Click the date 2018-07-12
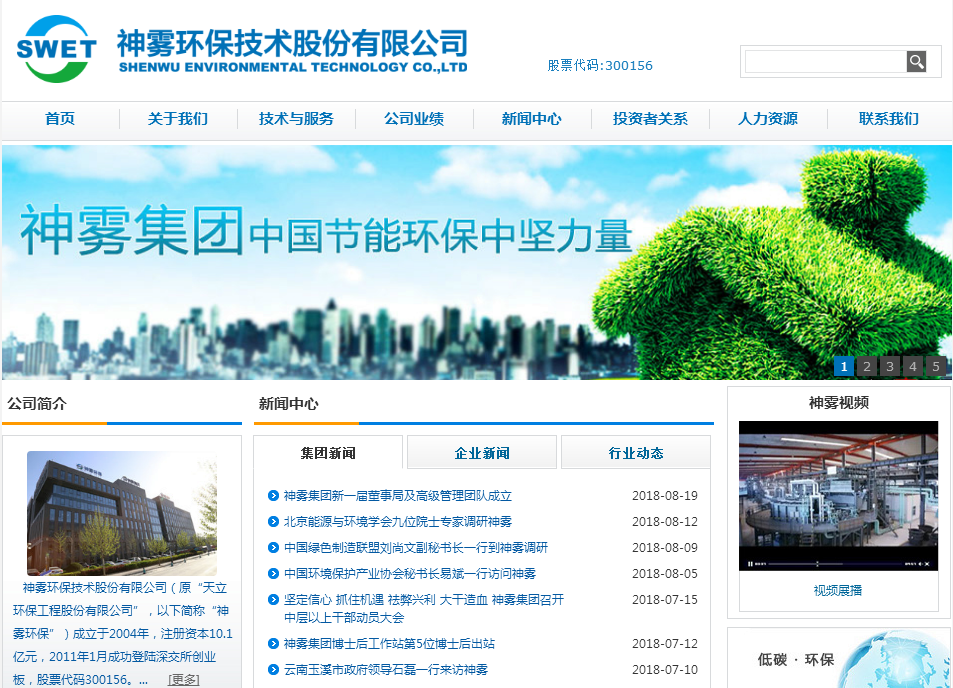 (665, 644)
